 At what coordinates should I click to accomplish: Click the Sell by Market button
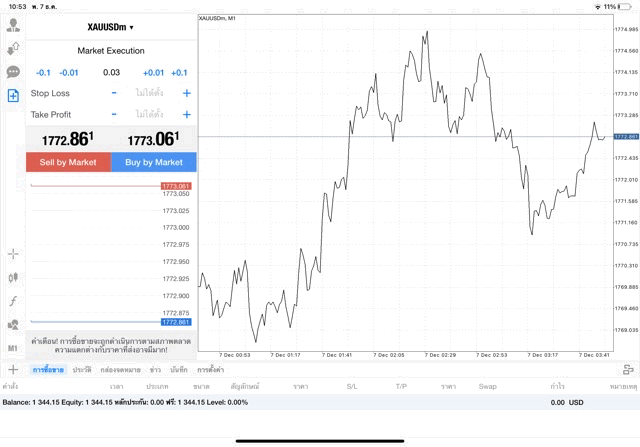pyautogui.click(x=68, y=162)
